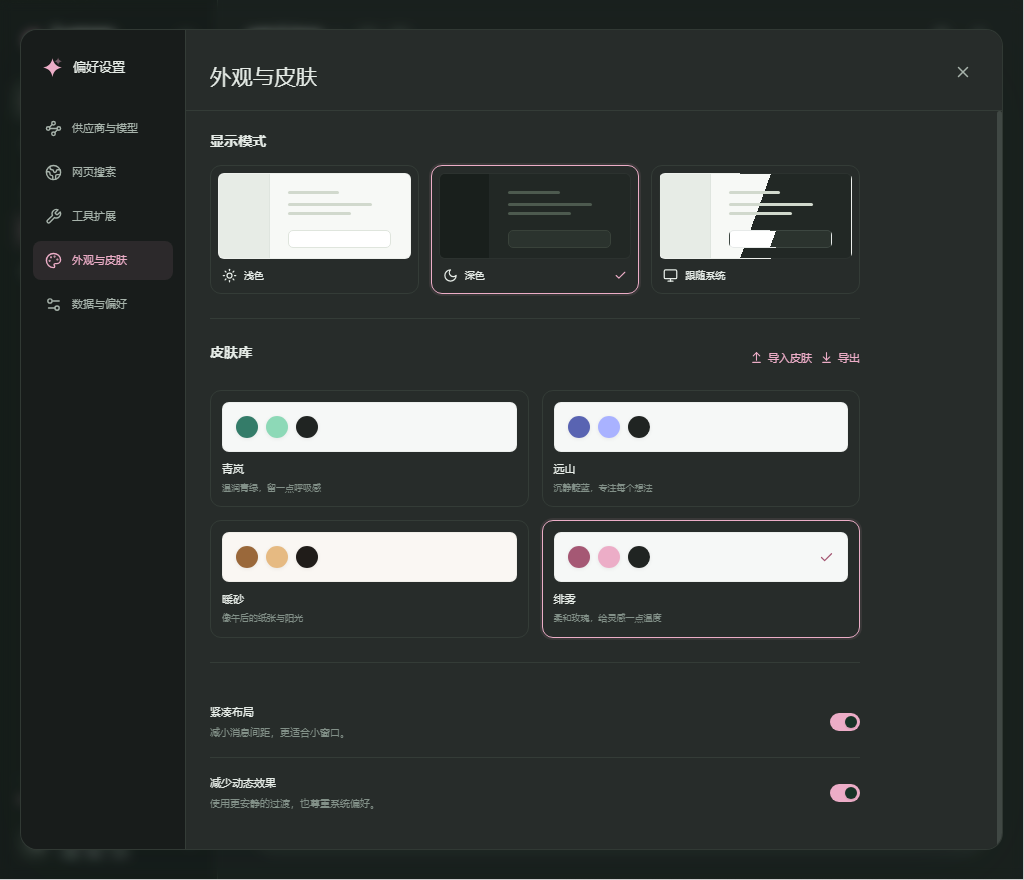Click the settings panel vertical scrollbar
Image resolution: width=1024 pixels, height=880 pixels.
pyautogui.click(x=999, y=480)
